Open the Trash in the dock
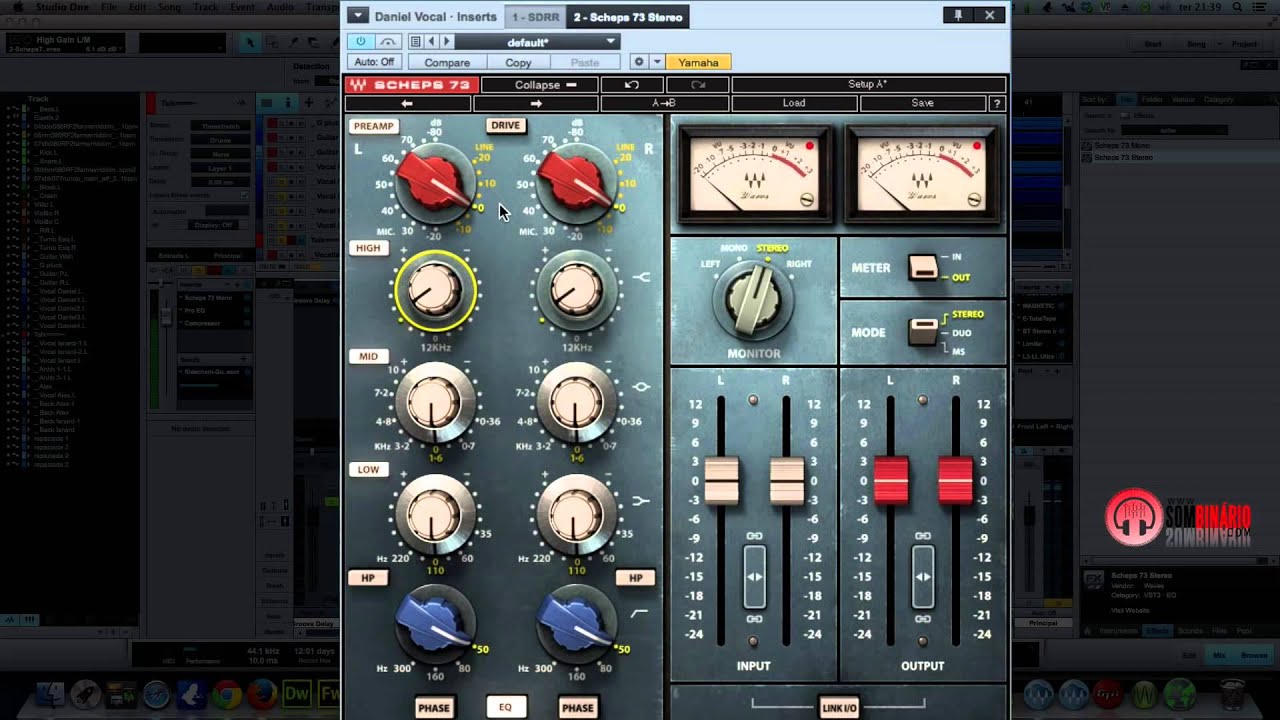The image size is (1280, 720). click(1234, 695)
